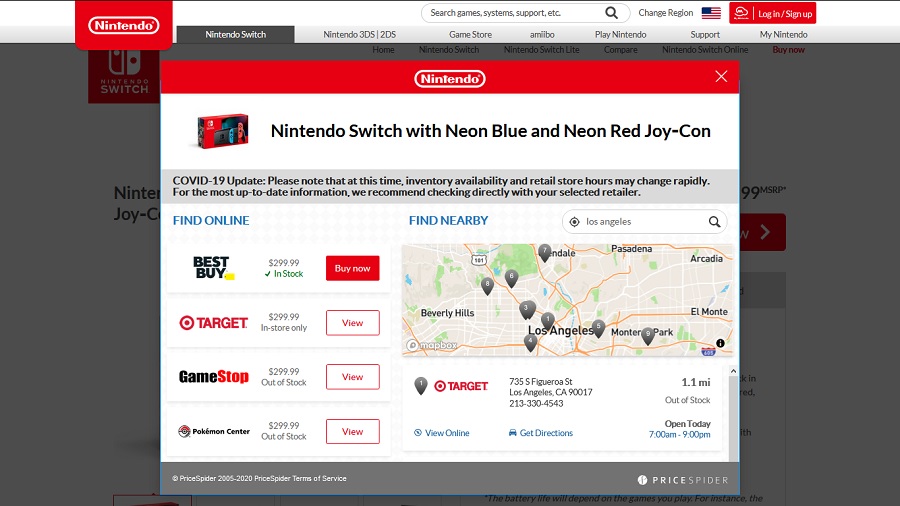
Task: Click the Target logo in the nearby store result
Action: pos(461,386)
